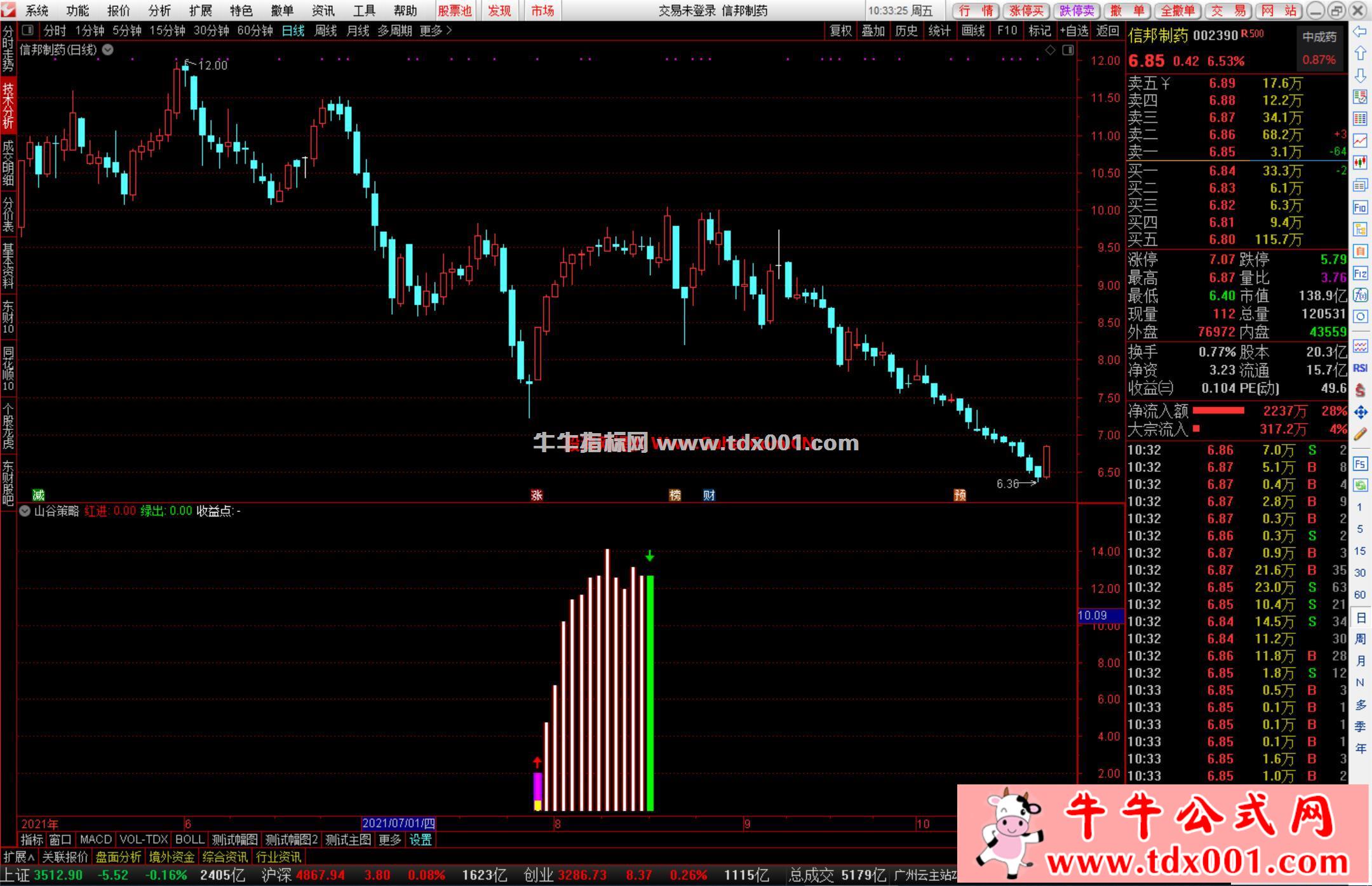Expand the 山谷策略 indicator dropdown arrow
This screenshot has height=886, width=1372.
25,511
